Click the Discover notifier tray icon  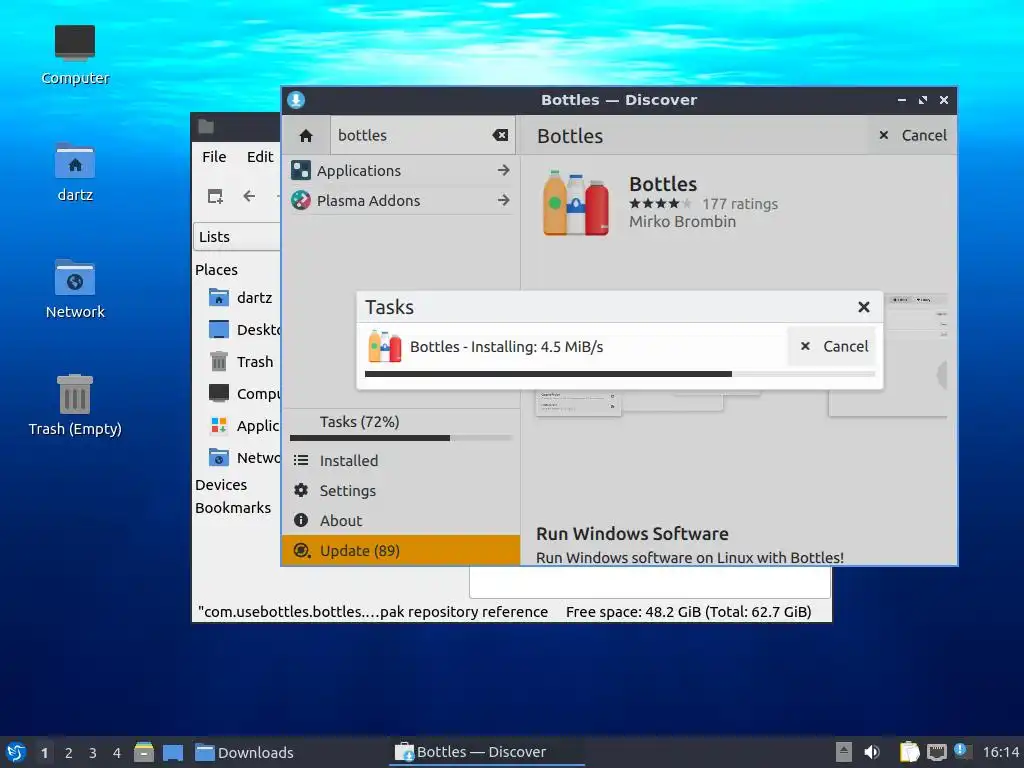(961, 751)
